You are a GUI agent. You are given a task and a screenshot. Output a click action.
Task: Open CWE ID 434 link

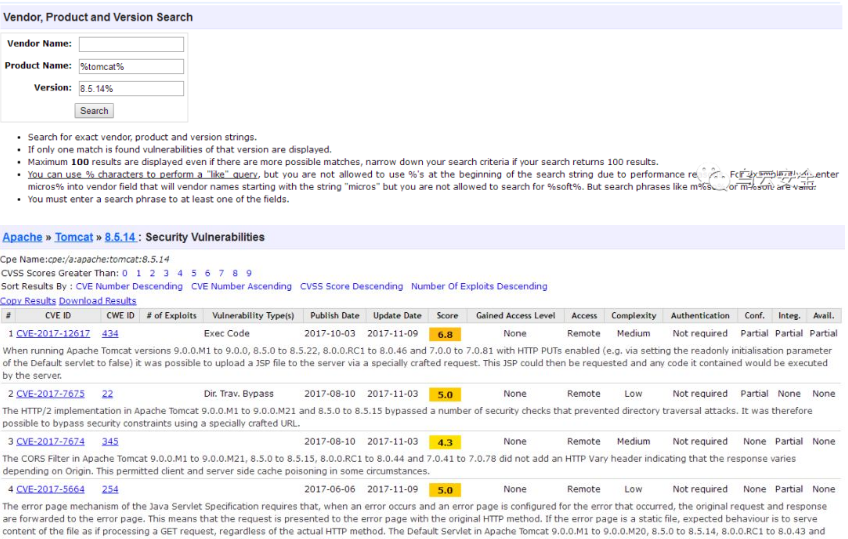click(x=110, y=334)
